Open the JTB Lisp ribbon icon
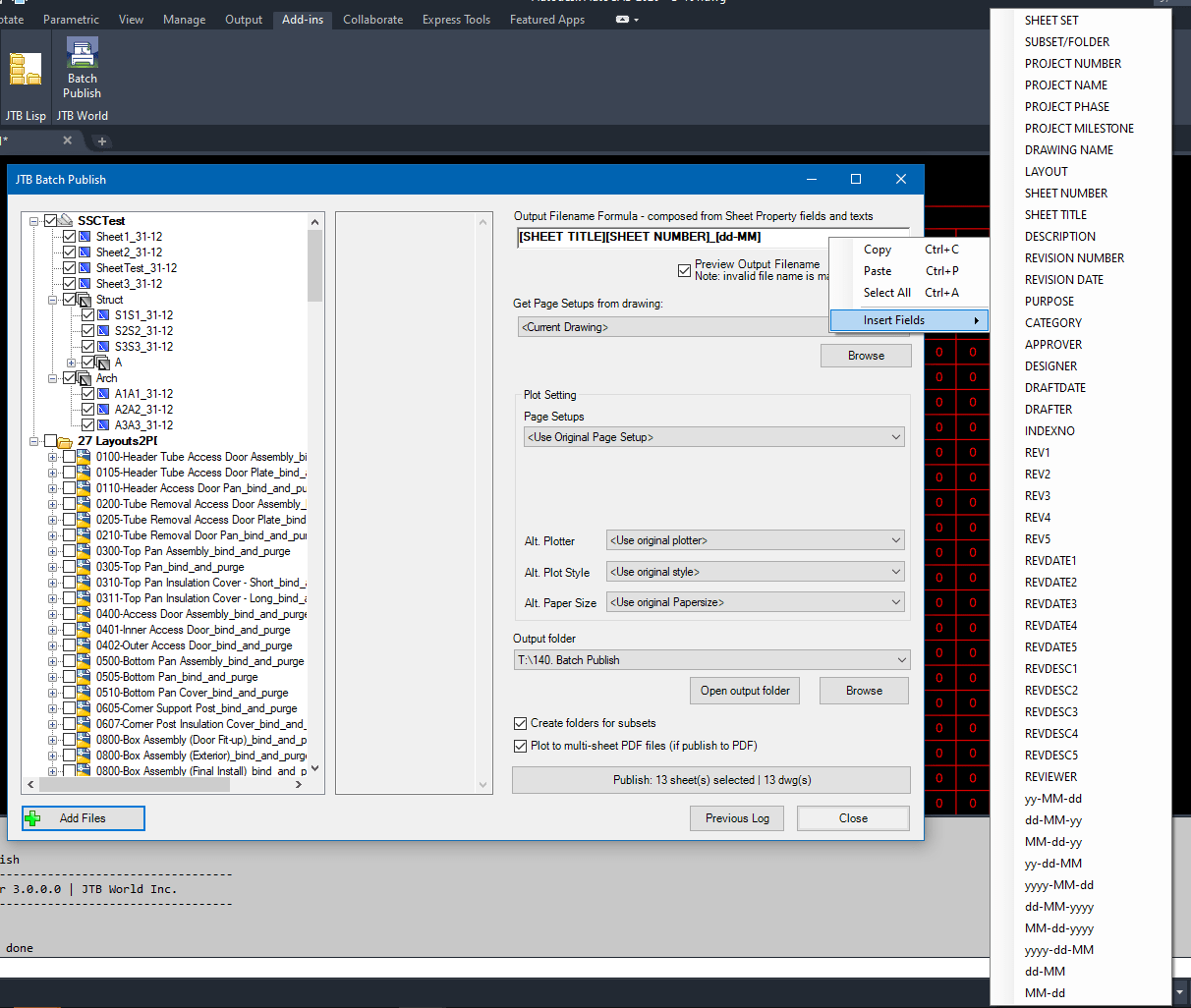This screenshot has width=1191, height=1008. click(x=26, y=69)
